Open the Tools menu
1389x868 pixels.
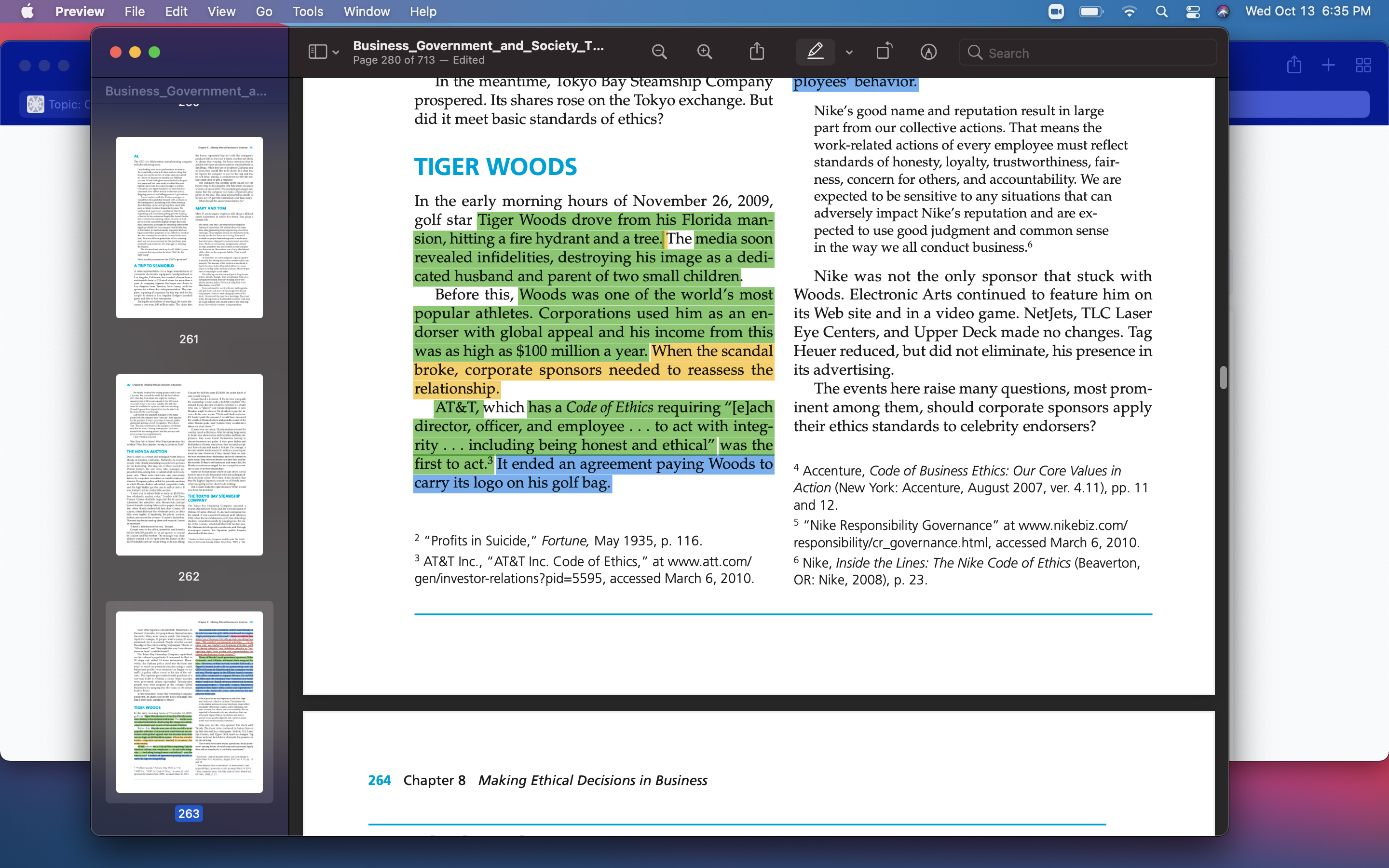(308, 12)
